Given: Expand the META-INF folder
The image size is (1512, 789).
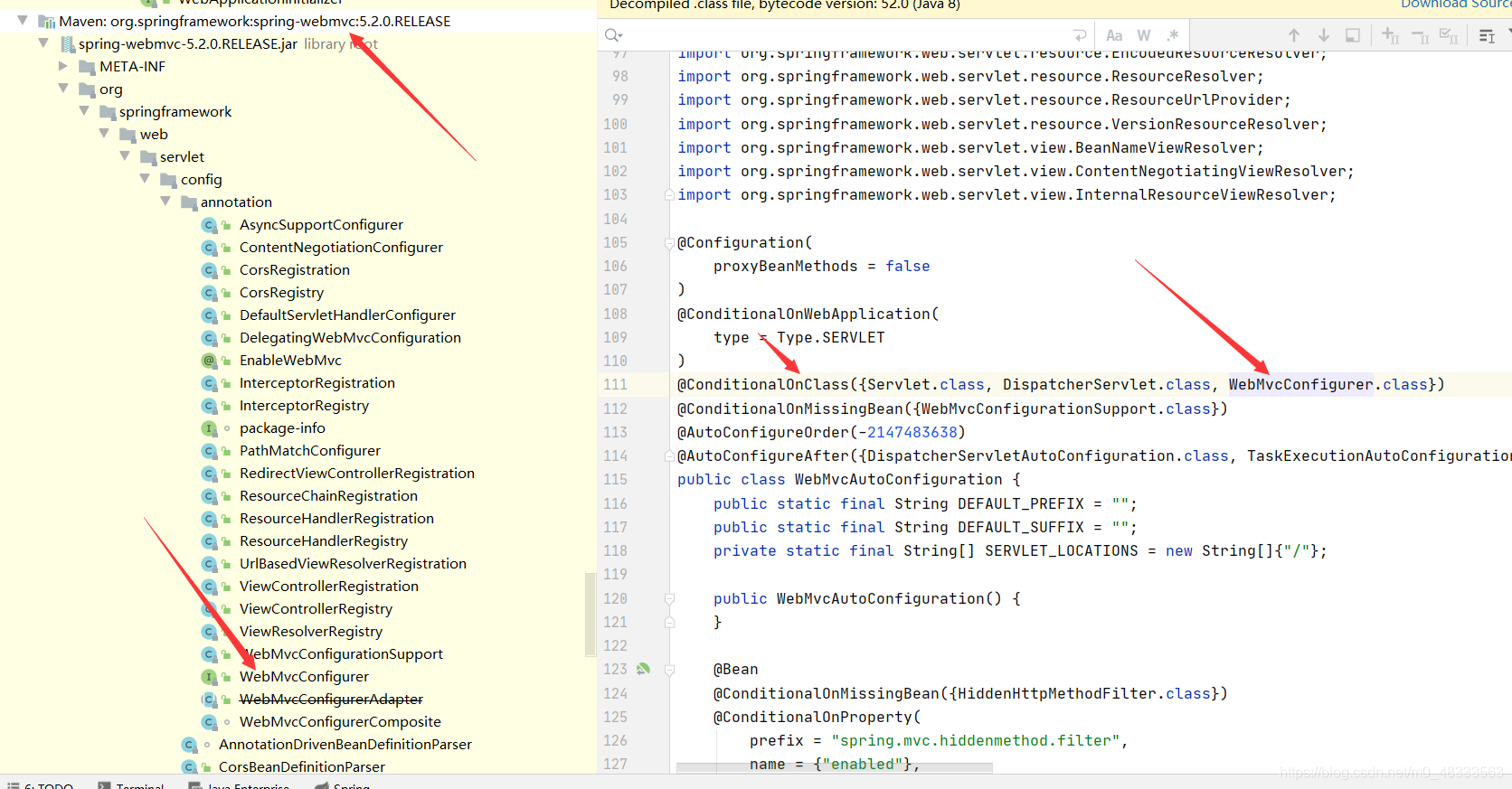Looking at the screenshot, I should click(x=63, y=66).
